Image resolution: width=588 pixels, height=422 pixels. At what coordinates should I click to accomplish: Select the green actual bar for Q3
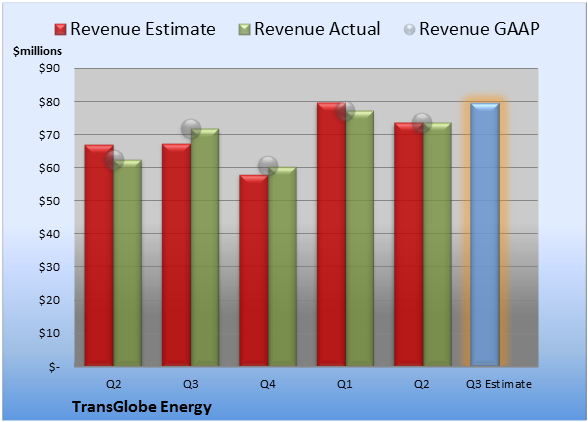[x=205, y=247]
